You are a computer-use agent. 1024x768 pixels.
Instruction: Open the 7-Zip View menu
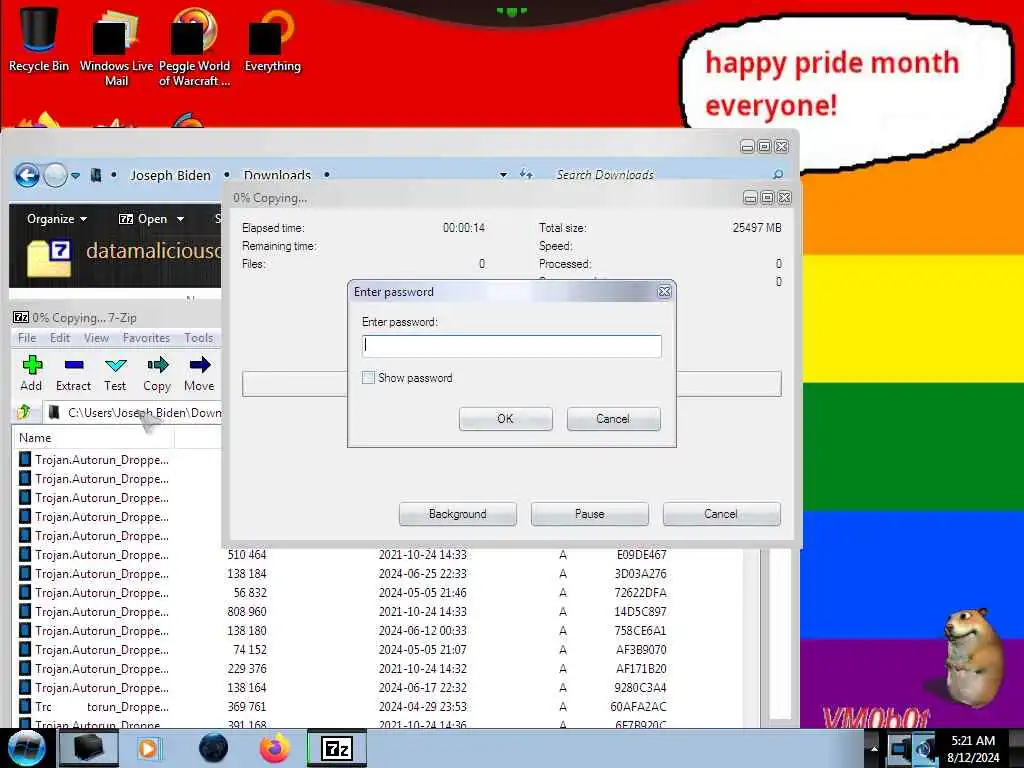(96, 338)
